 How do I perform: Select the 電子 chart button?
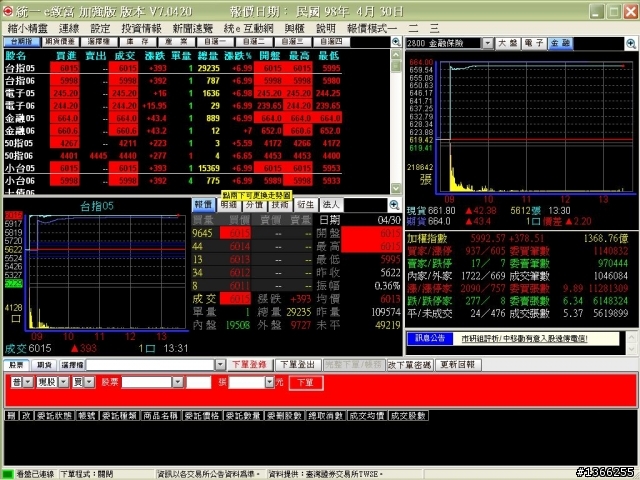[534, 43]
